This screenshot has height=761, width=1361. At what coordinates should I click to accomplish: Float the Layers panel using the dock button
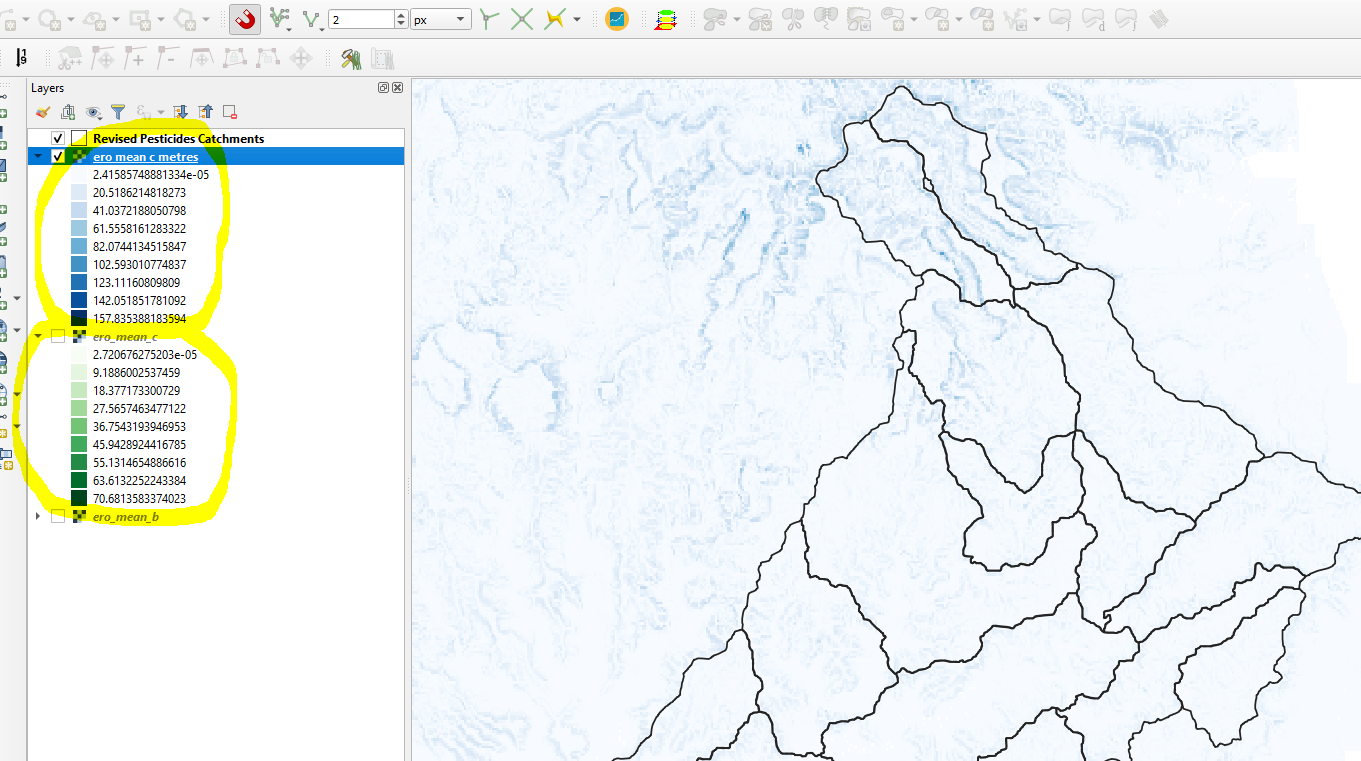coord(383,88)
